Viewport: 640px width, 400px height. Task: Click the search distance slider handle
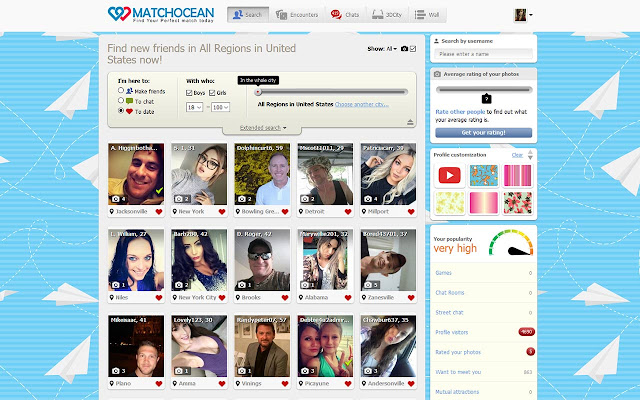[x=258, y=92]
